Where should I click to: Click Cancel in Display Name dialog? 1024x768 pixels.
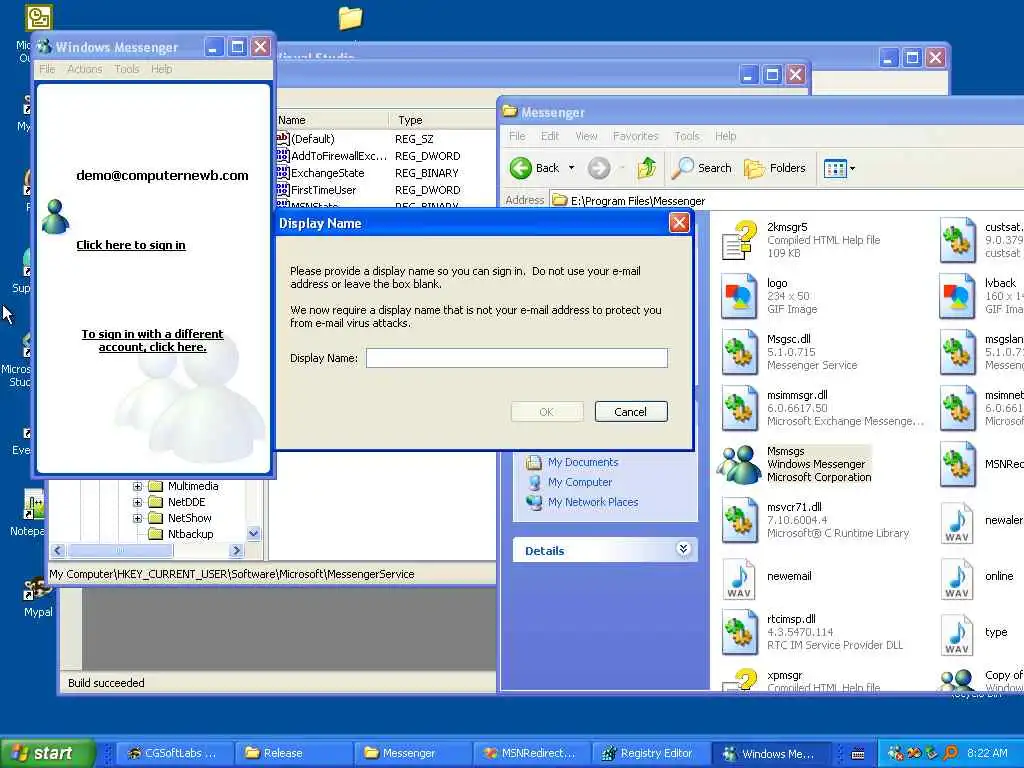(631, 412)
